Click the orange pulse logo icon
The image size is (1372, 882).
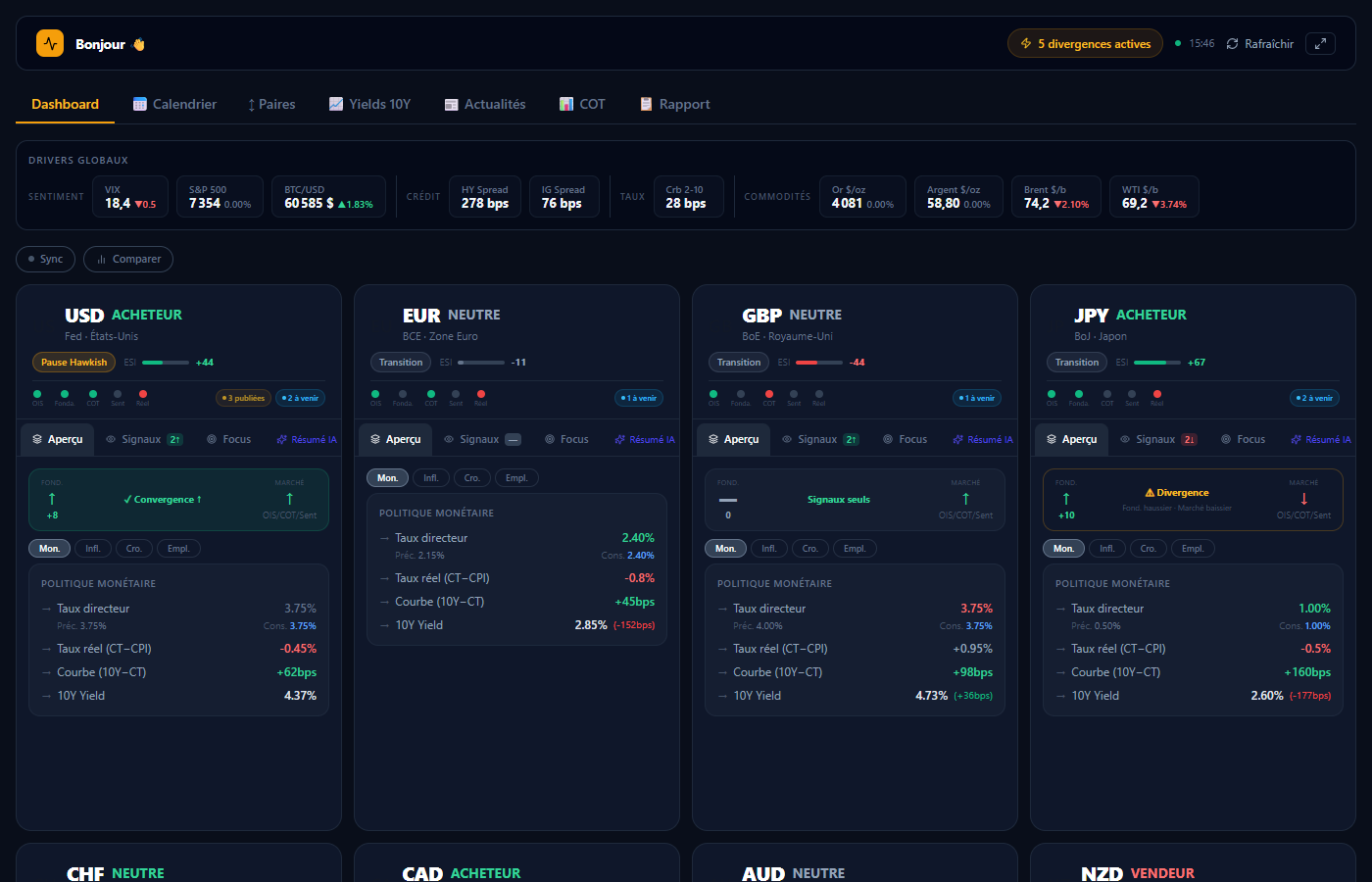(x=50, y=43)
